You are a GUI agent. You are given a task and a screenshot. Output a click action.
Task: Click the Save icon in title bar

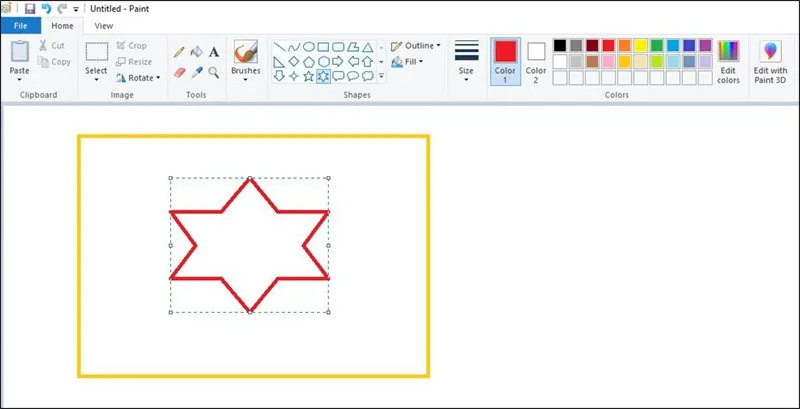(30, 8)
